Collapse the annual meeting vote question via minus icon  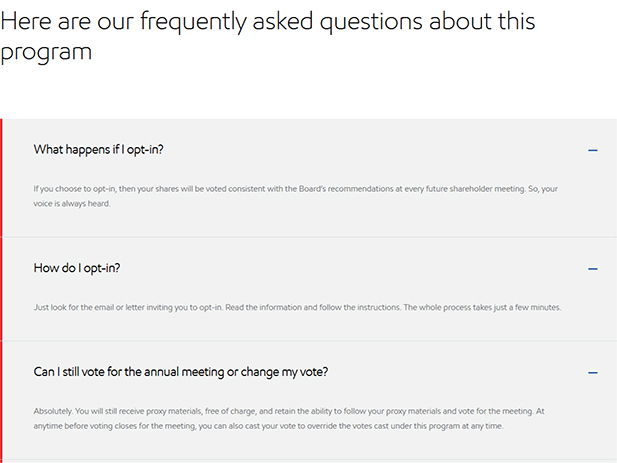pos(592,372)
